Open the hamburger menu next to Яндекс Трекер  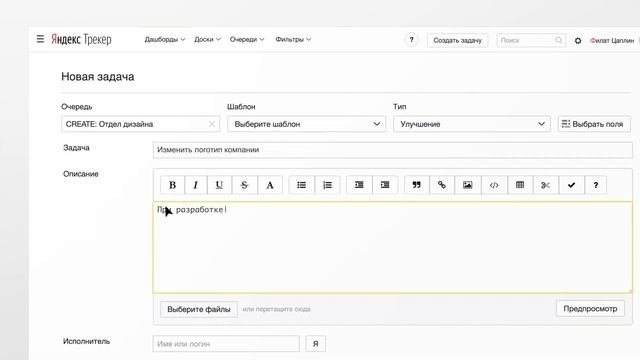coord(40,39)
